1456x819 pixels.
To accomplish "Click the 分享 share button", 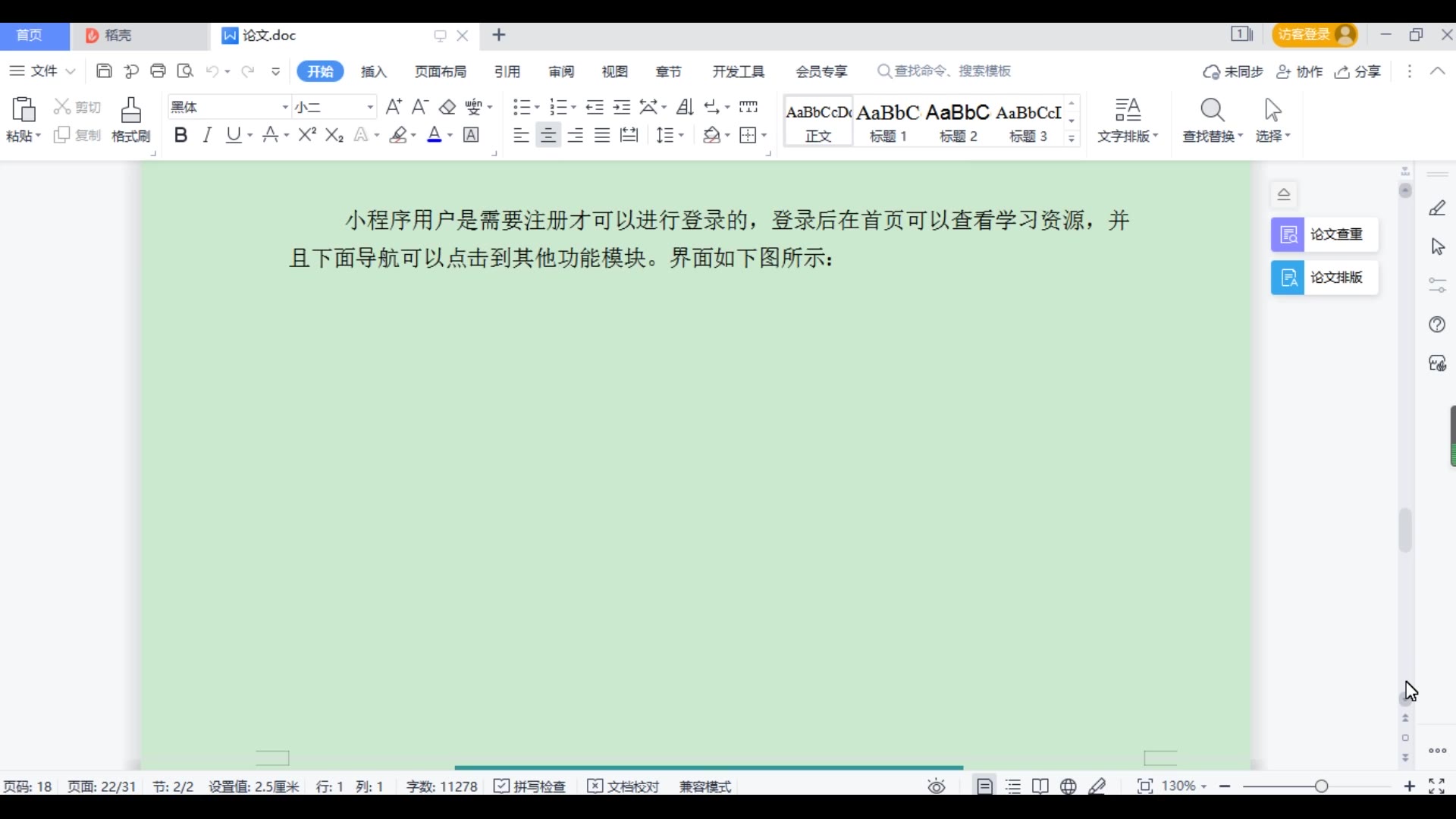I will (x=1358, y=71).
